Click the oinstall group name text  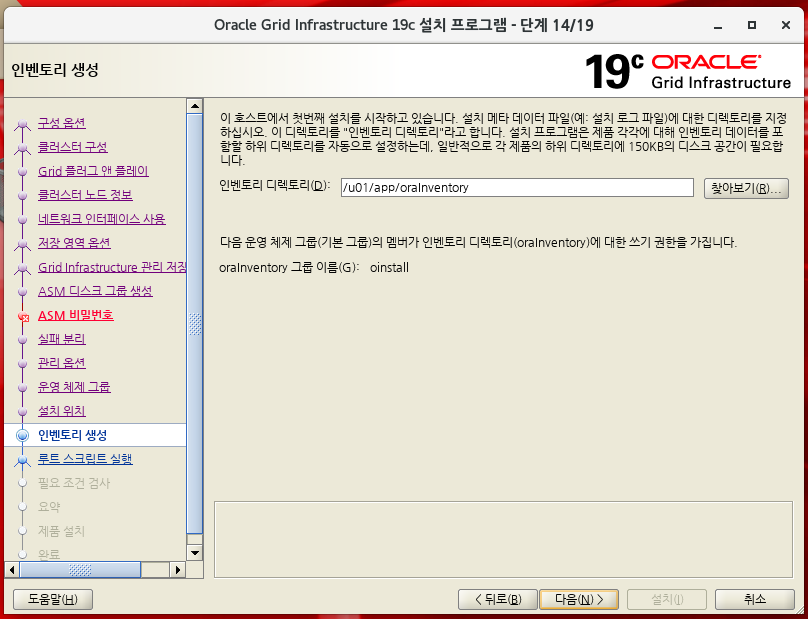tap(390, 268)
